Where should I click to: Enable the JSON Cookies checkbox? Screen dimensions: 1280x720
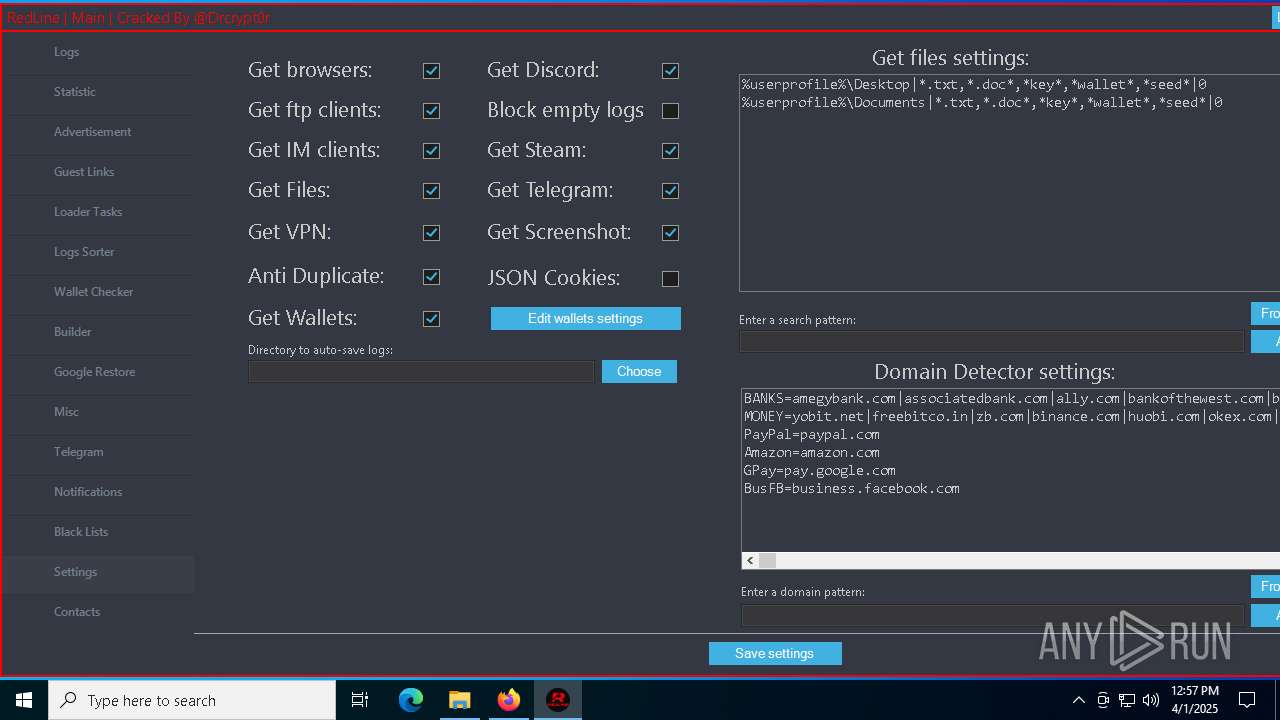(670, 279)
